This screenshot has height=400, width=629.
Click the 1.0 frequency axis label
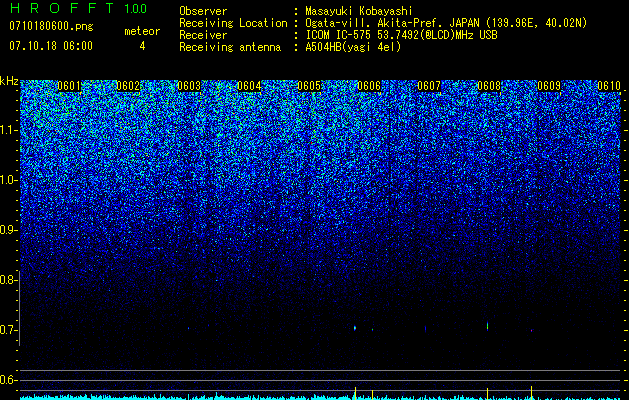[8, 180]
